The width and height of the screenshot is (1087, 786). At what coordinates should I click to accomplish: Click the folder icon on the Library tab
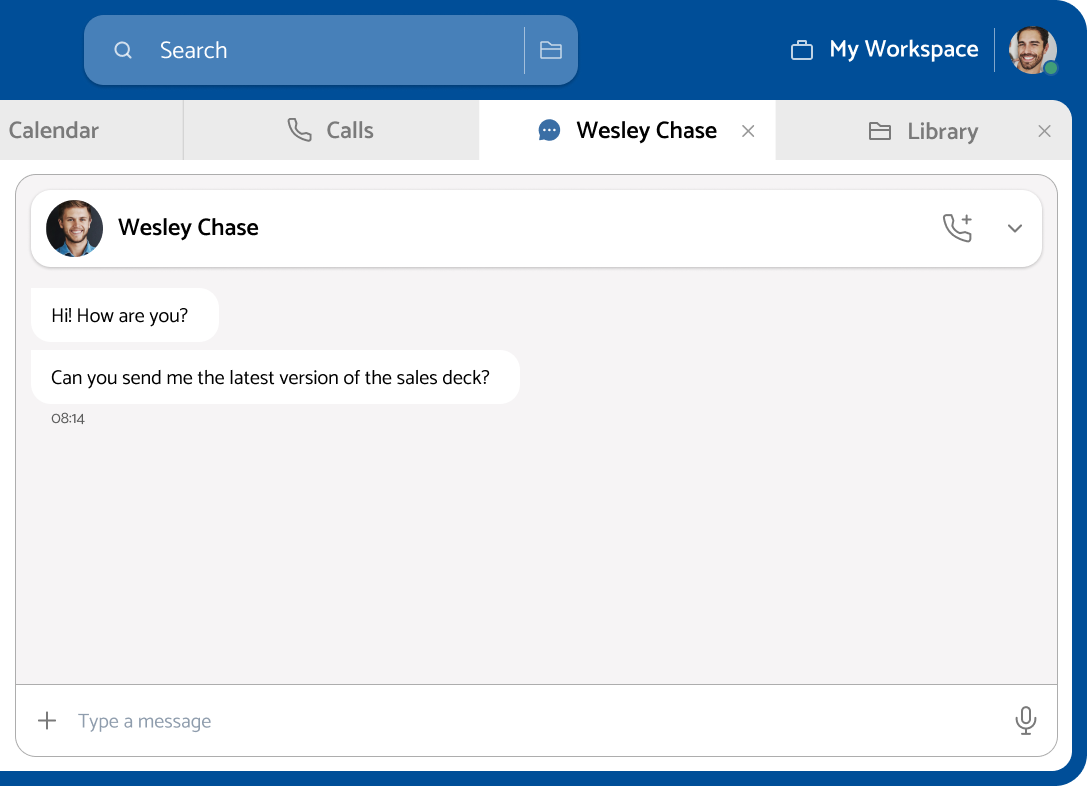tap(880, 132)
